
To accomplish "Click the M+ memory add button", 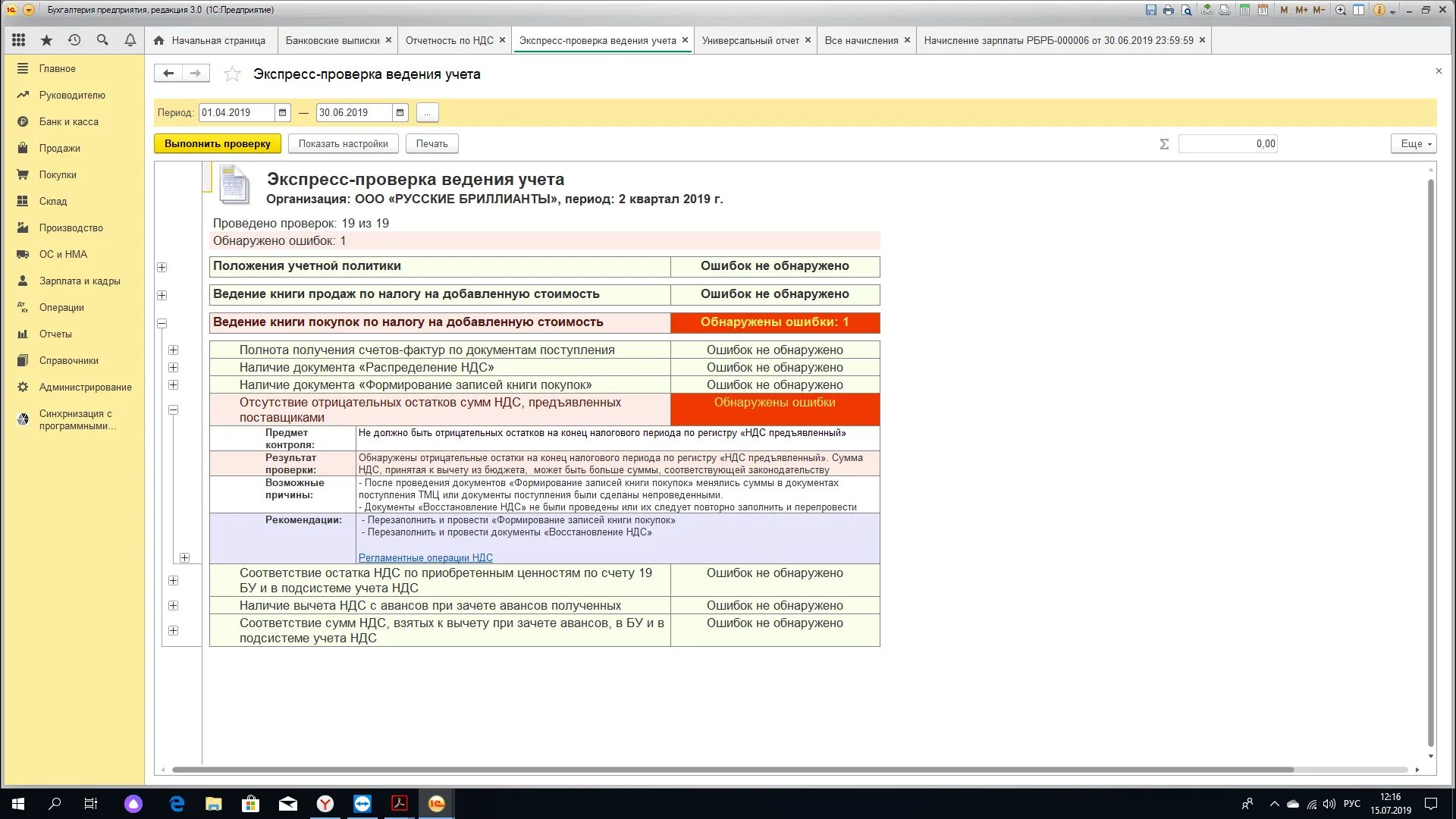I will click(1301, 10).
